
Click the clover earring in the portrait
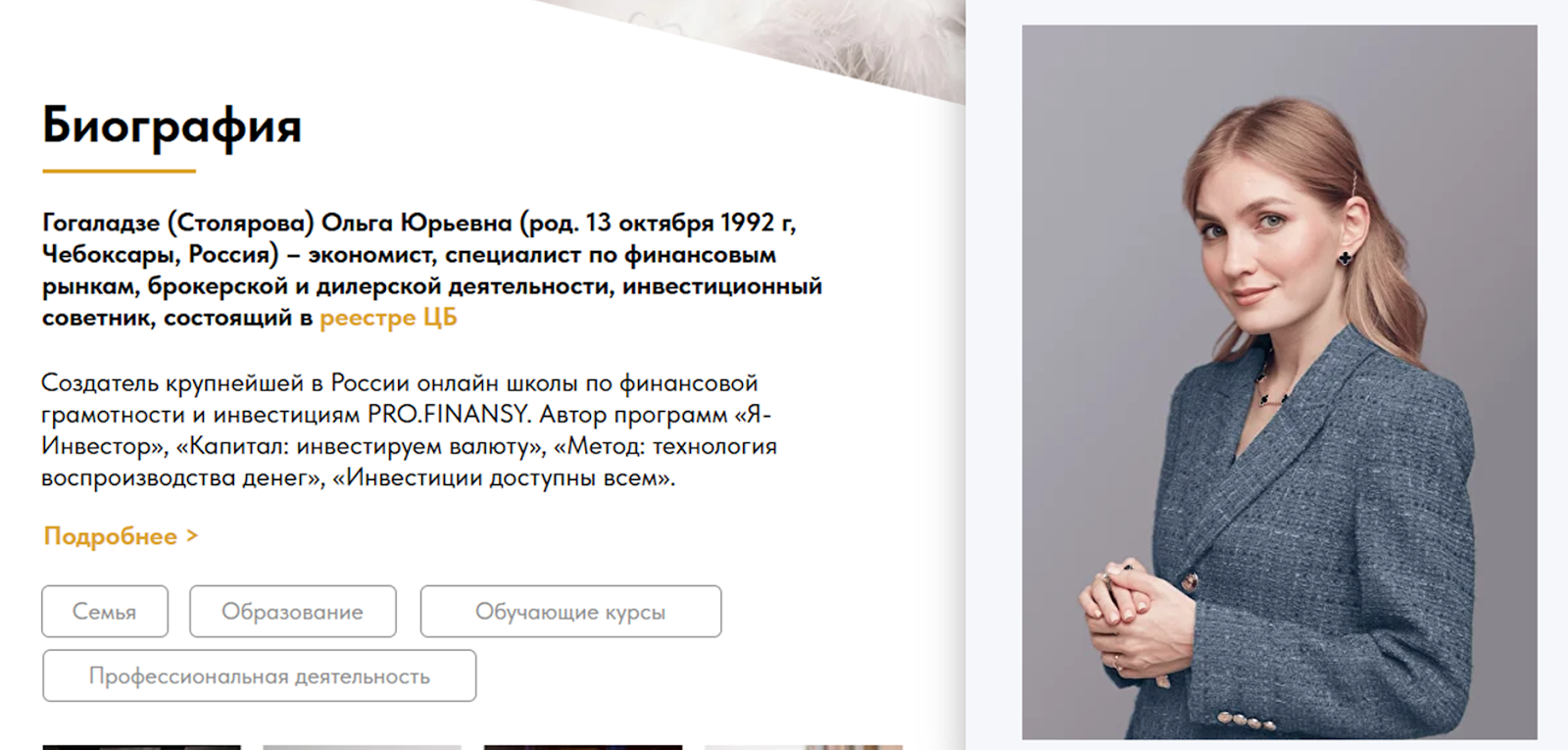click(x=1346, y=258)
